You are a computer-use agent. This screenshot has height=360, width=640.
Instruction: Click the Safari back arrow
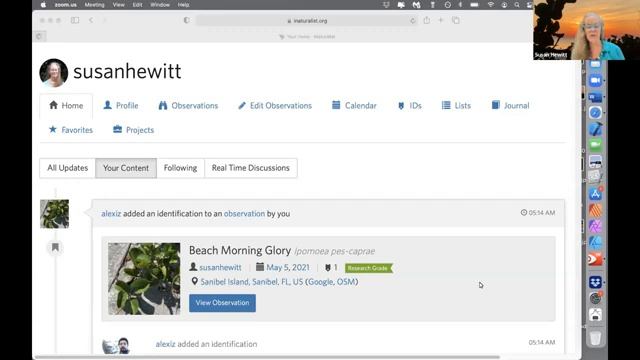(91, 20)
